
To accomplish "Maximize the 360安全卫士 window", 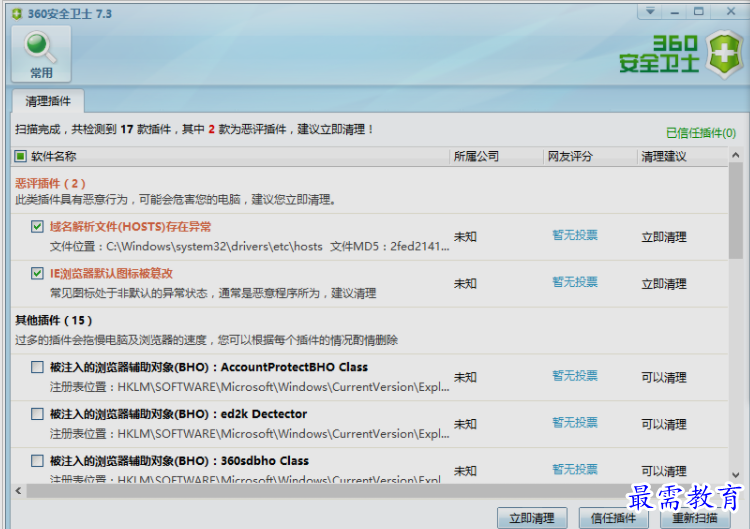I will tap(699, 11).
